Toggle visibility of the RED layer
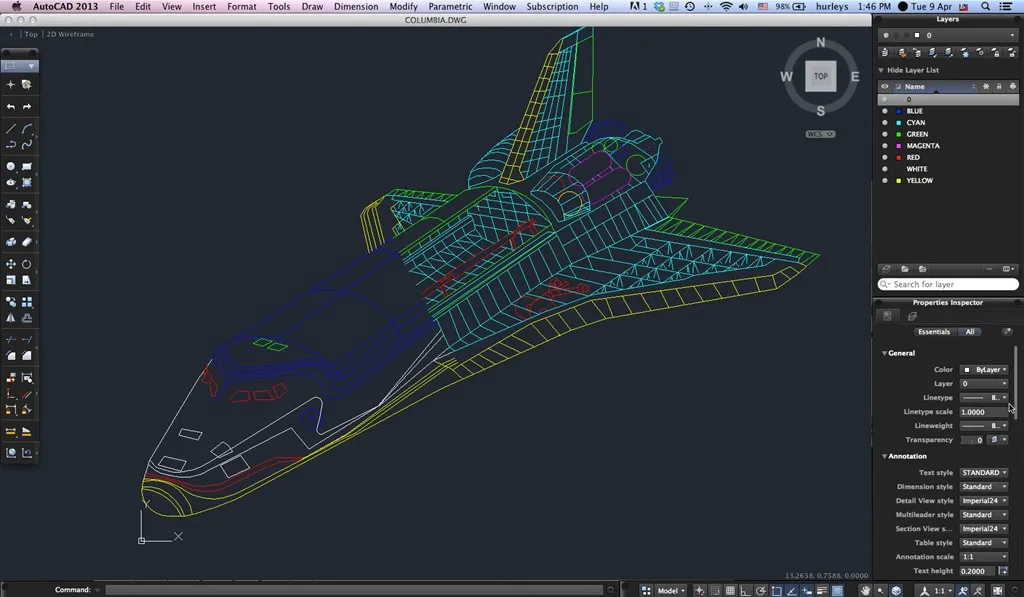The width and height of the screenshot is (1024, 597). click(884, 157)
